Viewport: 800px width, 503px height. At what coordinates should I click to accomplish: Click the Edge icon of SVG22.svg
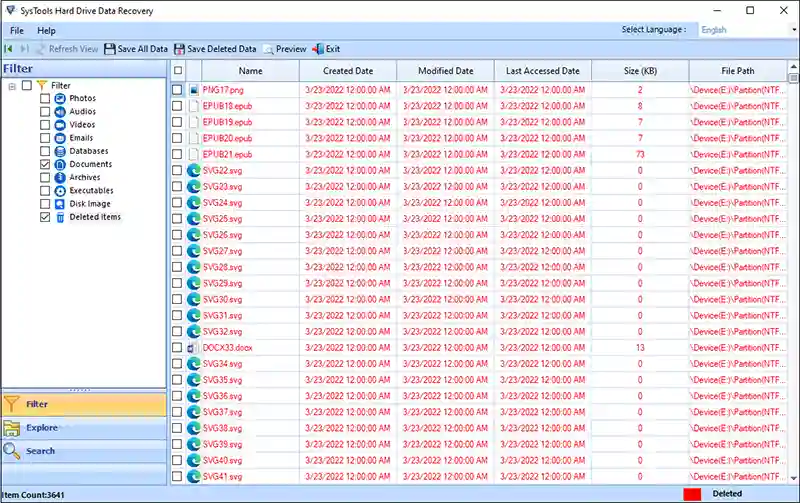[x=194, y=170]
